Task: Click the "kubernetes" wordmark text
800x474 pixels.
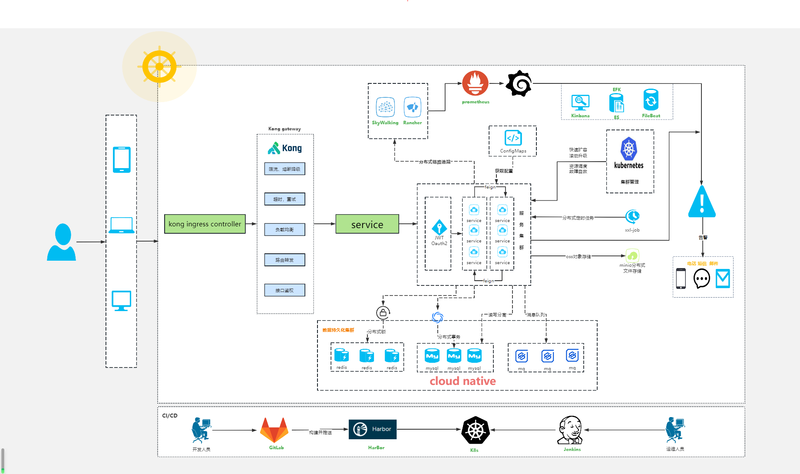Action: point(629,165)
